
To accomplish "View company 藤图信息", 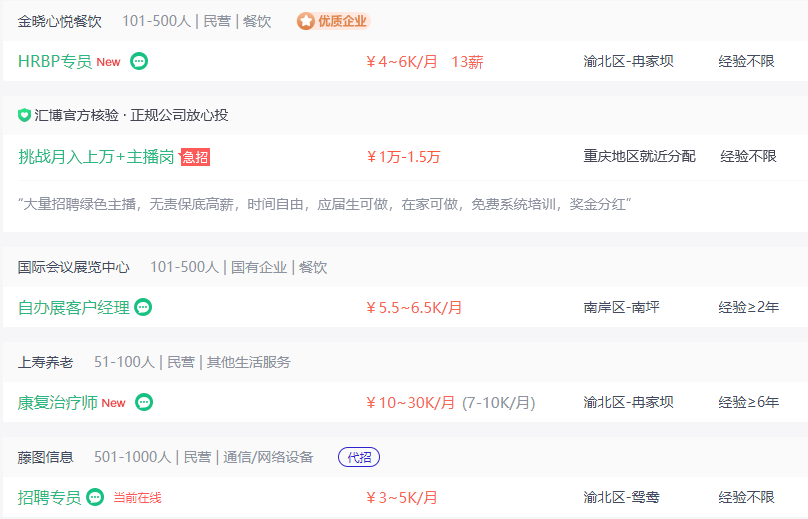I will click(x=45, y=457).
